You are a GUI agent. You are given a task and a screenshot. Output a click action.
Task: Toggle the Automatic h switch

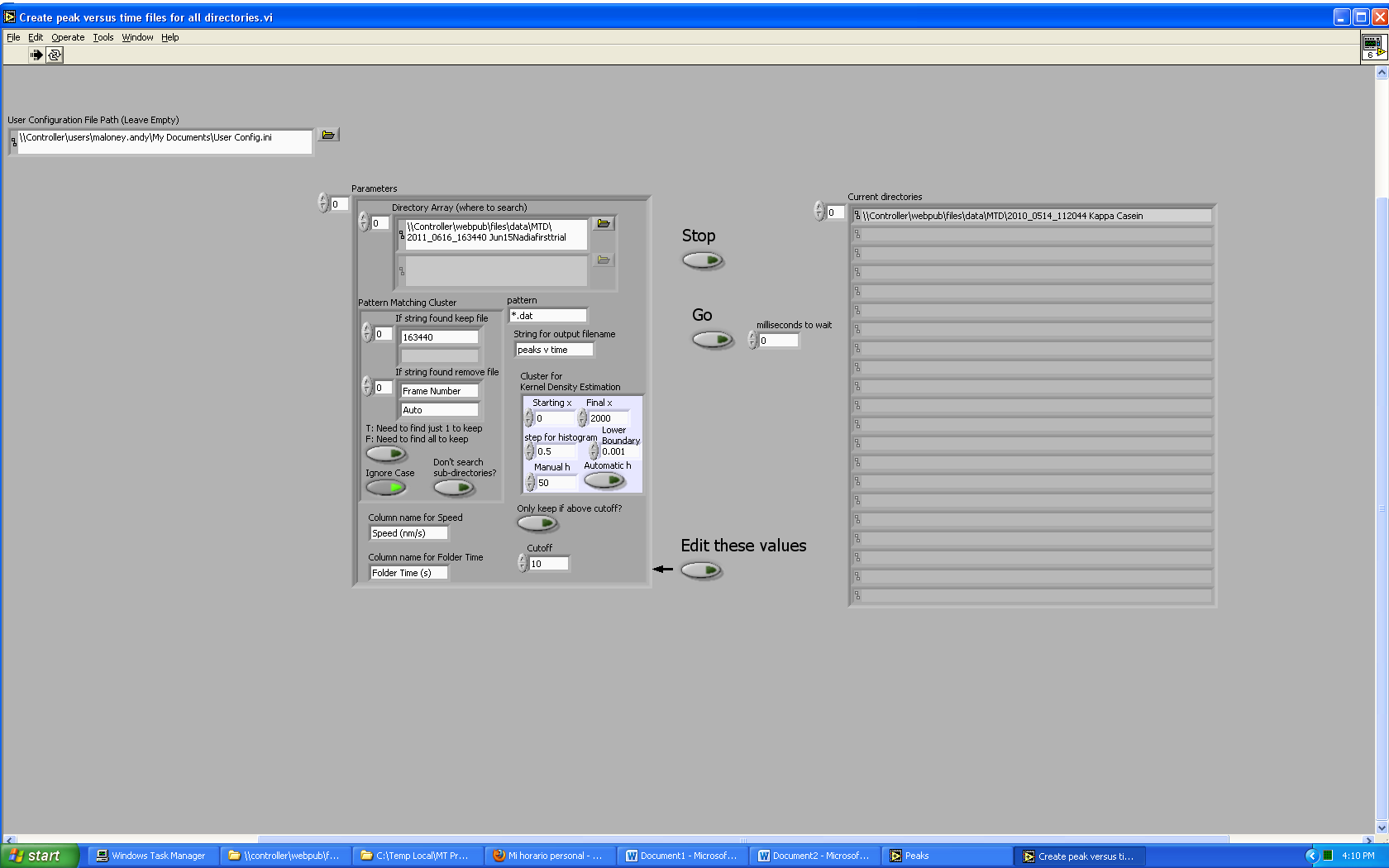tap(604, 480)
